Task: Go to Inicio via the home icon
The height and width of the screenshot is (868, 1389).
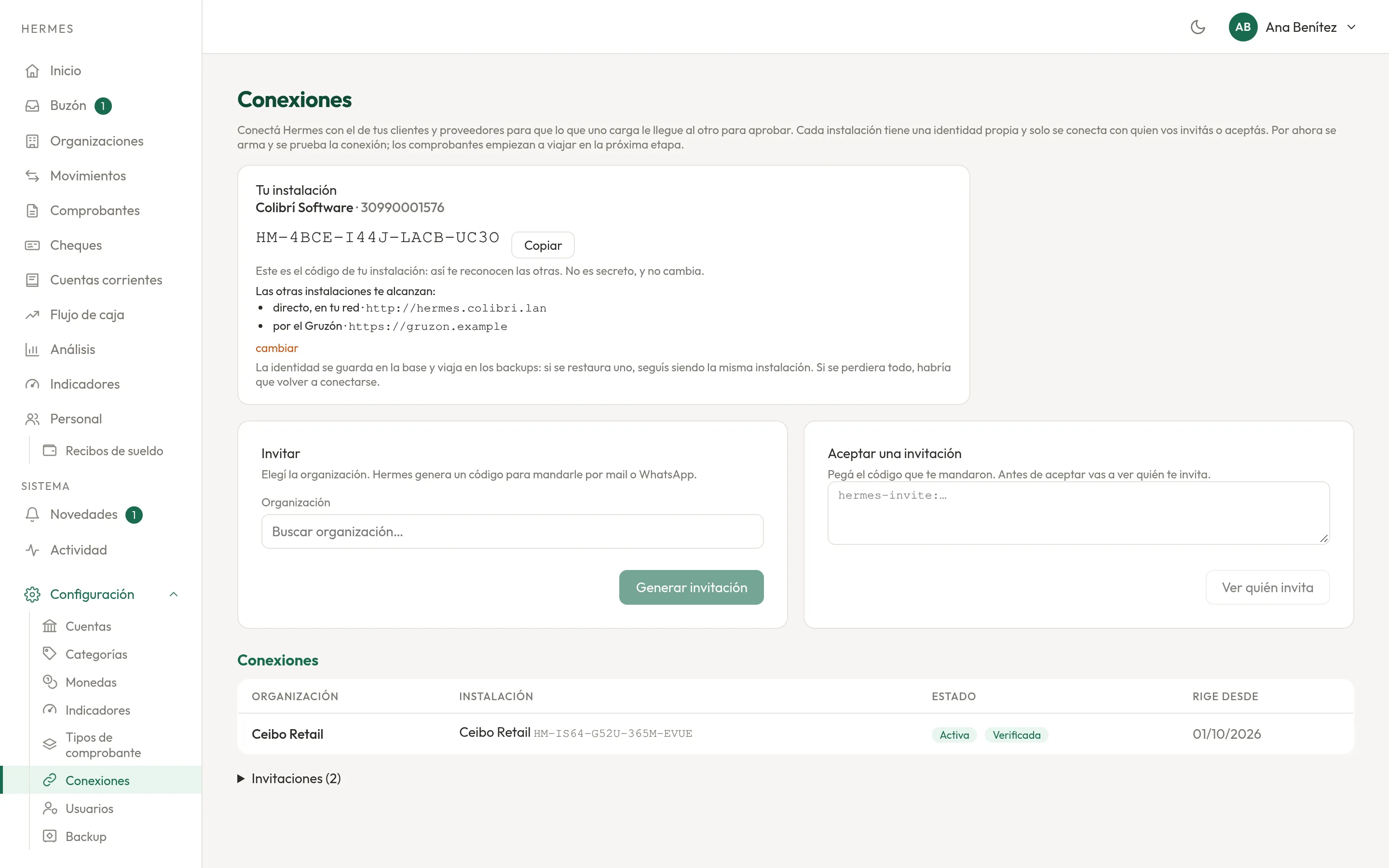Action: point(32,70)
